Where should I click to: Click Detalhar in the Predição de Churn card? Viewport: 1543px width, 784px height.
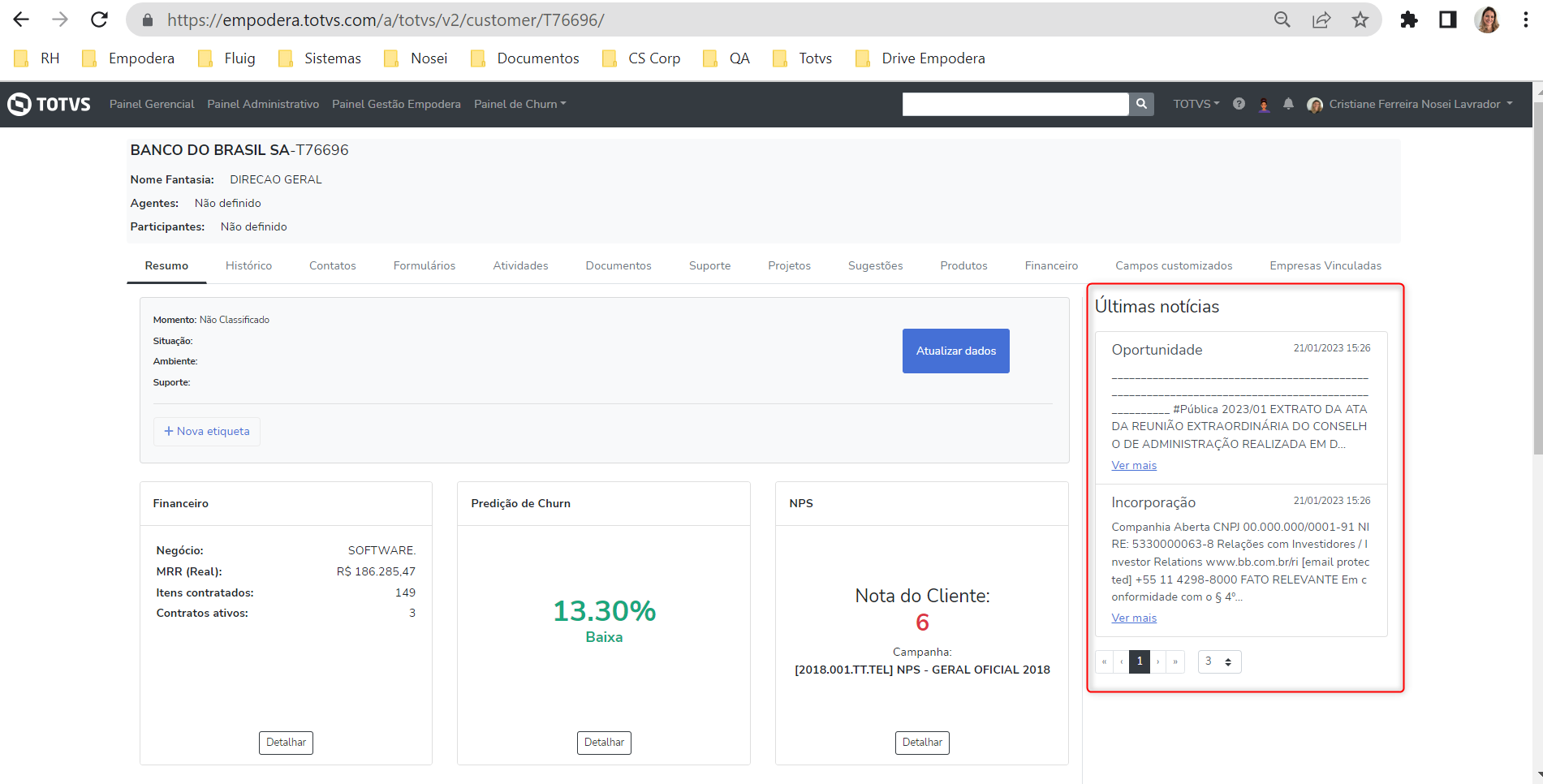click(604, 743)
